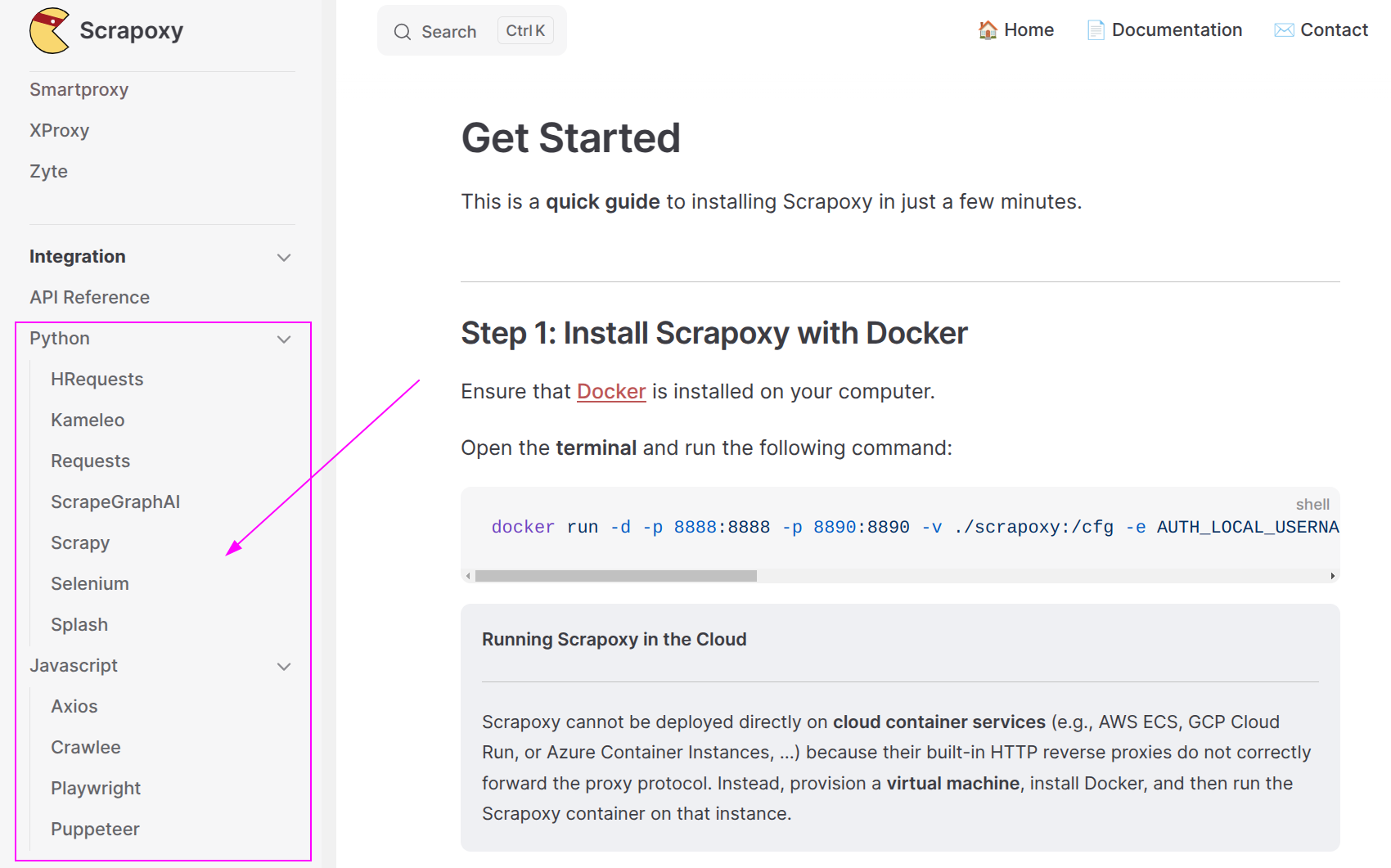The height and width of the screenshot is (868, 1391).
Task: Click the Step 1 Install Scrapoxy heading
Action: pos(714,334)
